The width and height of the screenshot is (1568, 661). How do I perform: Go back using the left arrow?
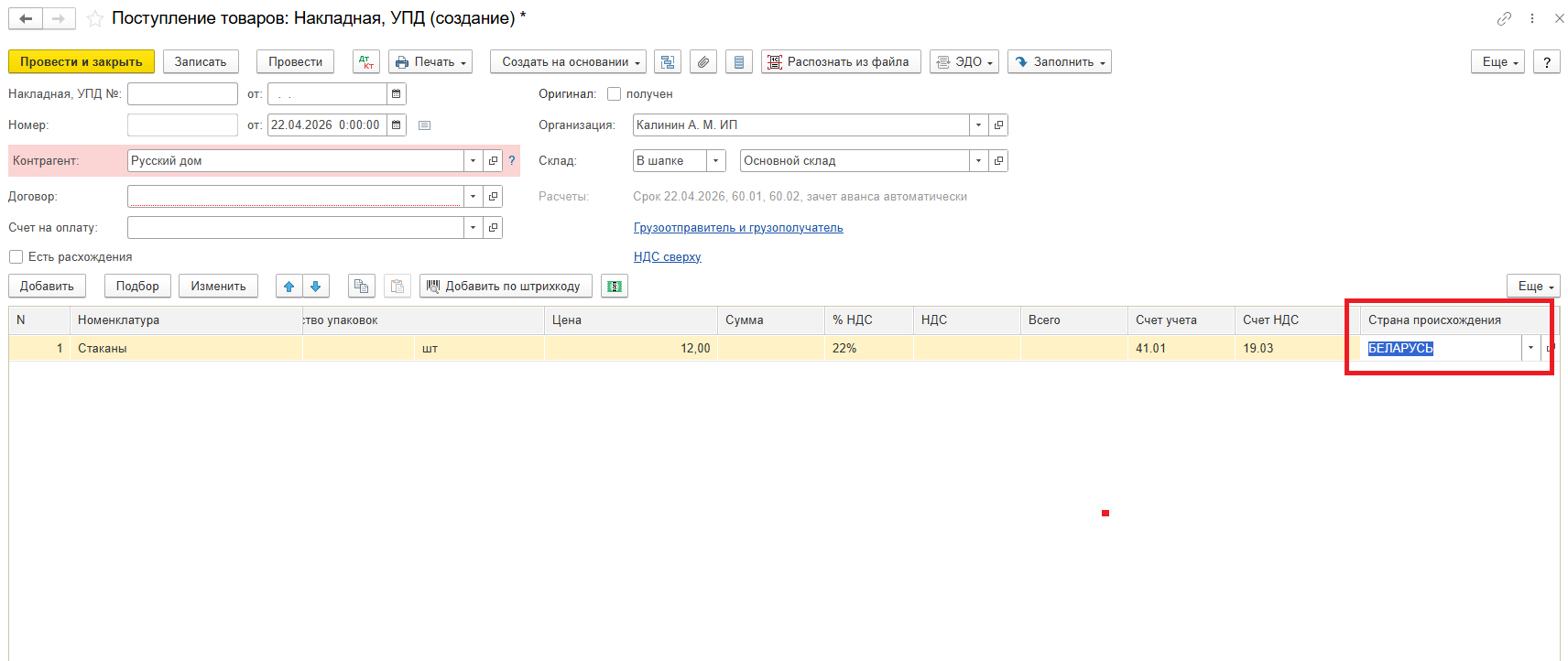tap(26, 18)
